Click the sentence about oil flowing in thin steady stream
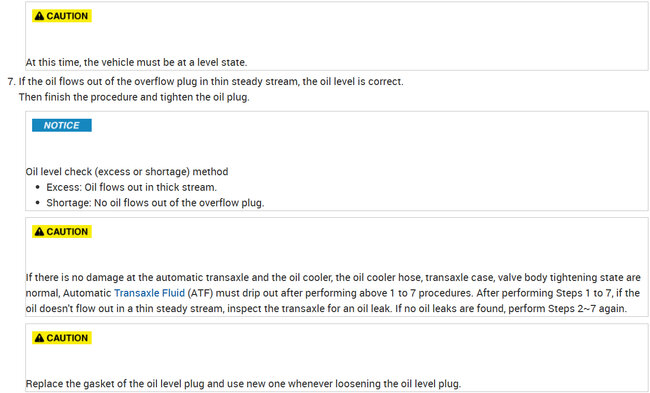Screen dimensions: 650x393 click(211, 81)
